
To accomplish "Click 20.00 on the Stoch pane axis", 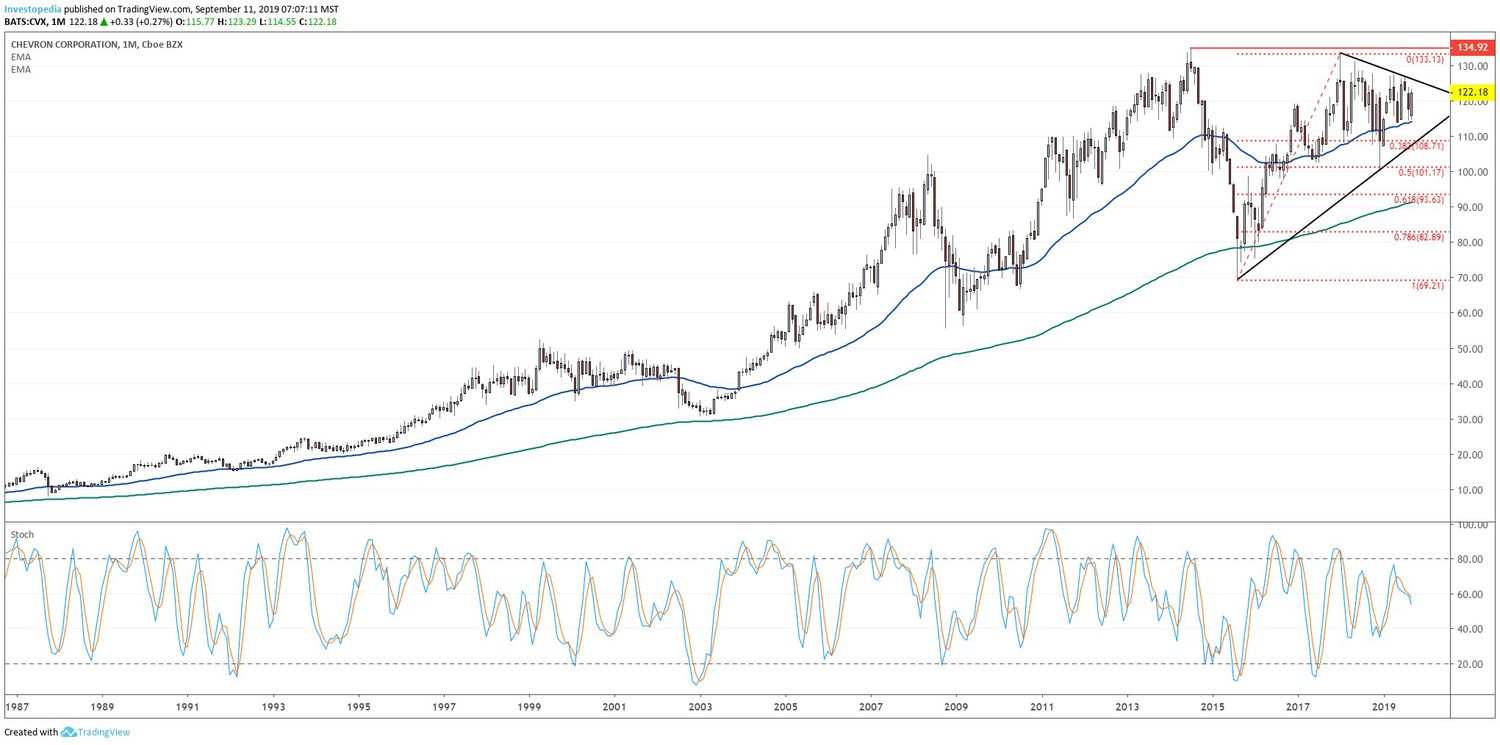I will point(1471,664).
